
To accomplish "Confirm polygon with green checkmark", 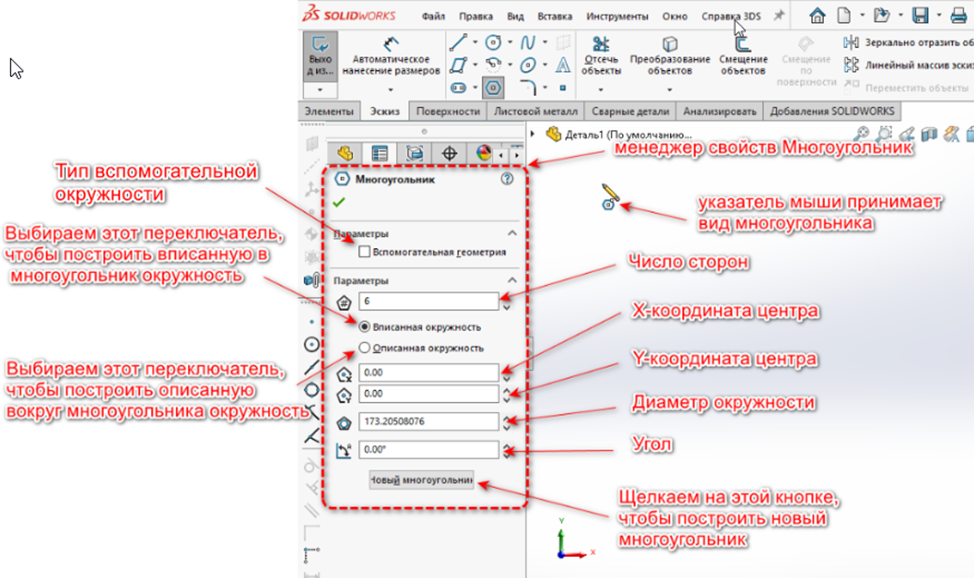I will coord(339,202).
